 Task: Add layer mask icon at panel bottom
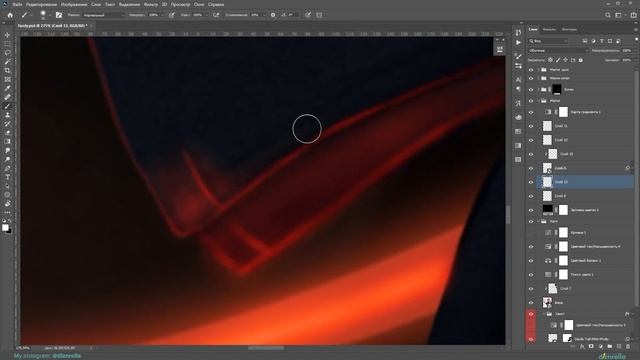tap(591, 347)
